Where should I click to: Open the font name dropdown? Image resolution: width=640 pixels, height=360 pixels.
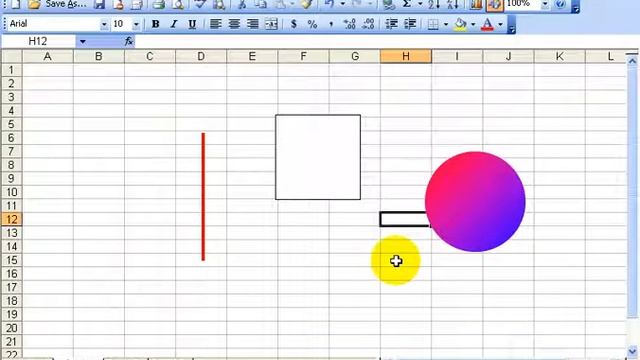click(x=104, y=24)
